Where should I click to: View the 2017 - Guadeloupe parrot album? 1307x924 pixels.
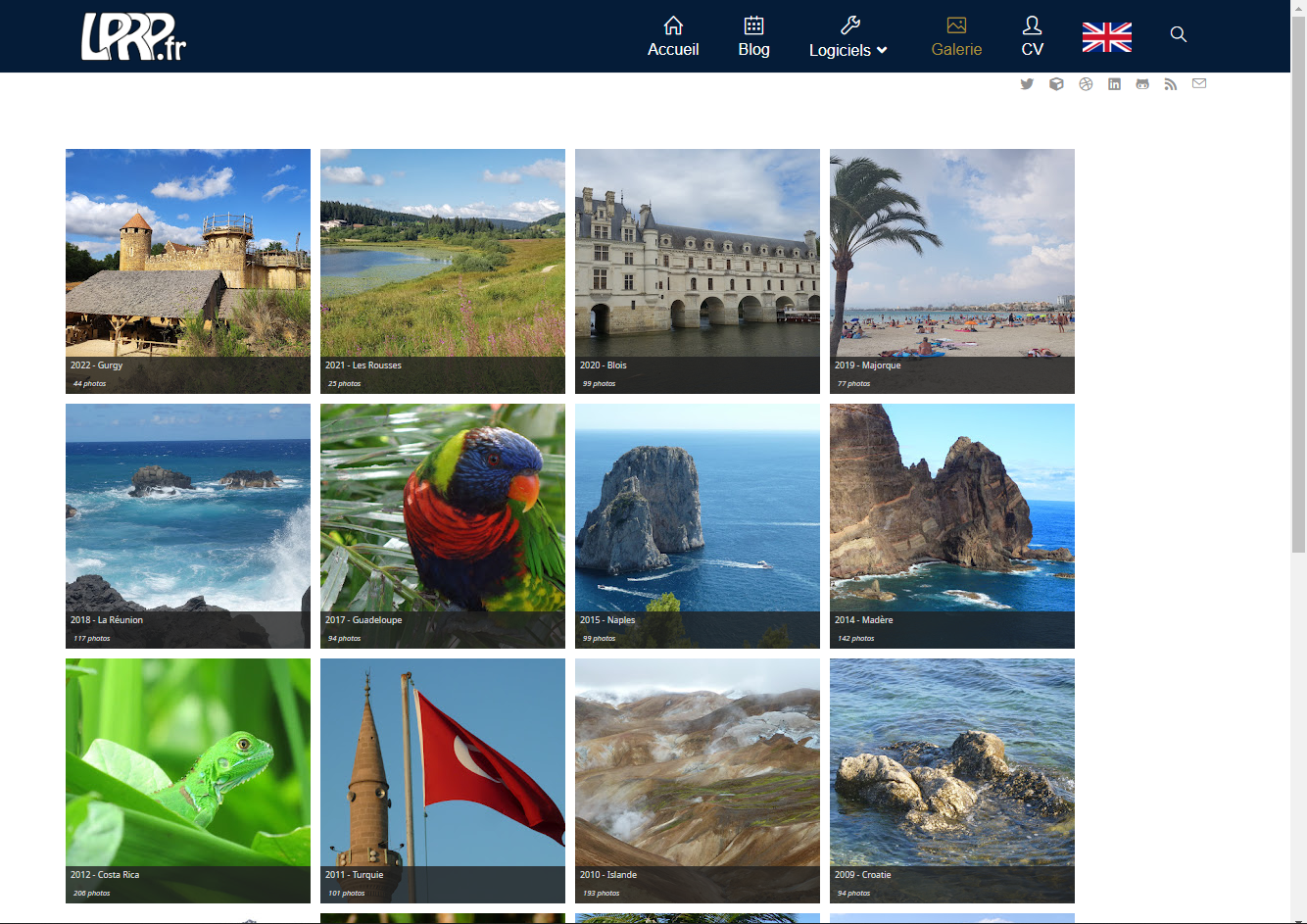[443, 526]
